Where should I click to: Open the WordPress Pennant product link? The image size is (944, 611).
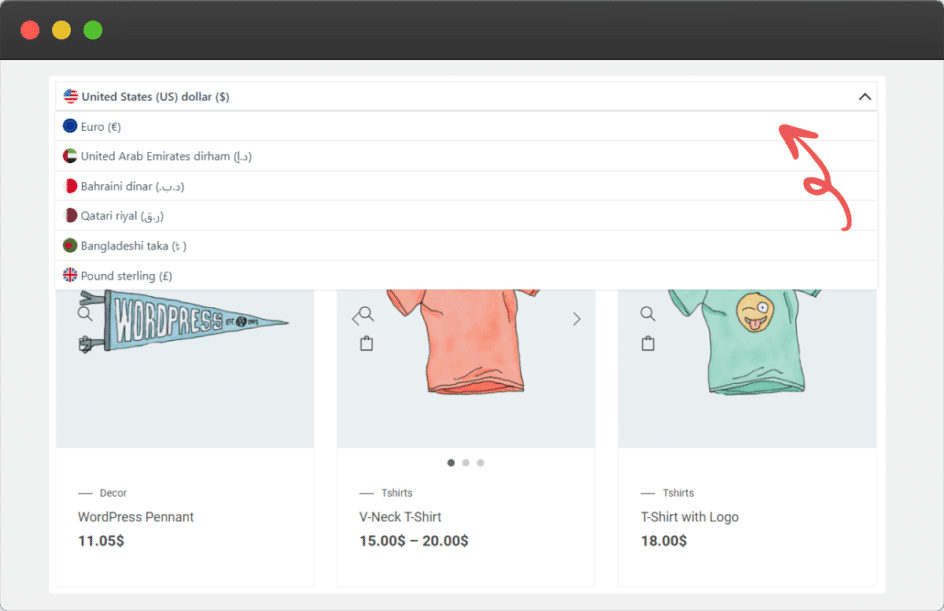click(136, 517)
